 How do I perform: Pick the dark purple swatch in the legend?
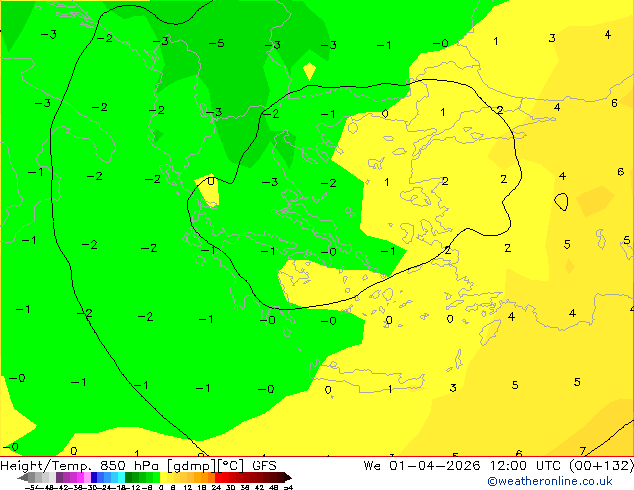coord(59,477)
